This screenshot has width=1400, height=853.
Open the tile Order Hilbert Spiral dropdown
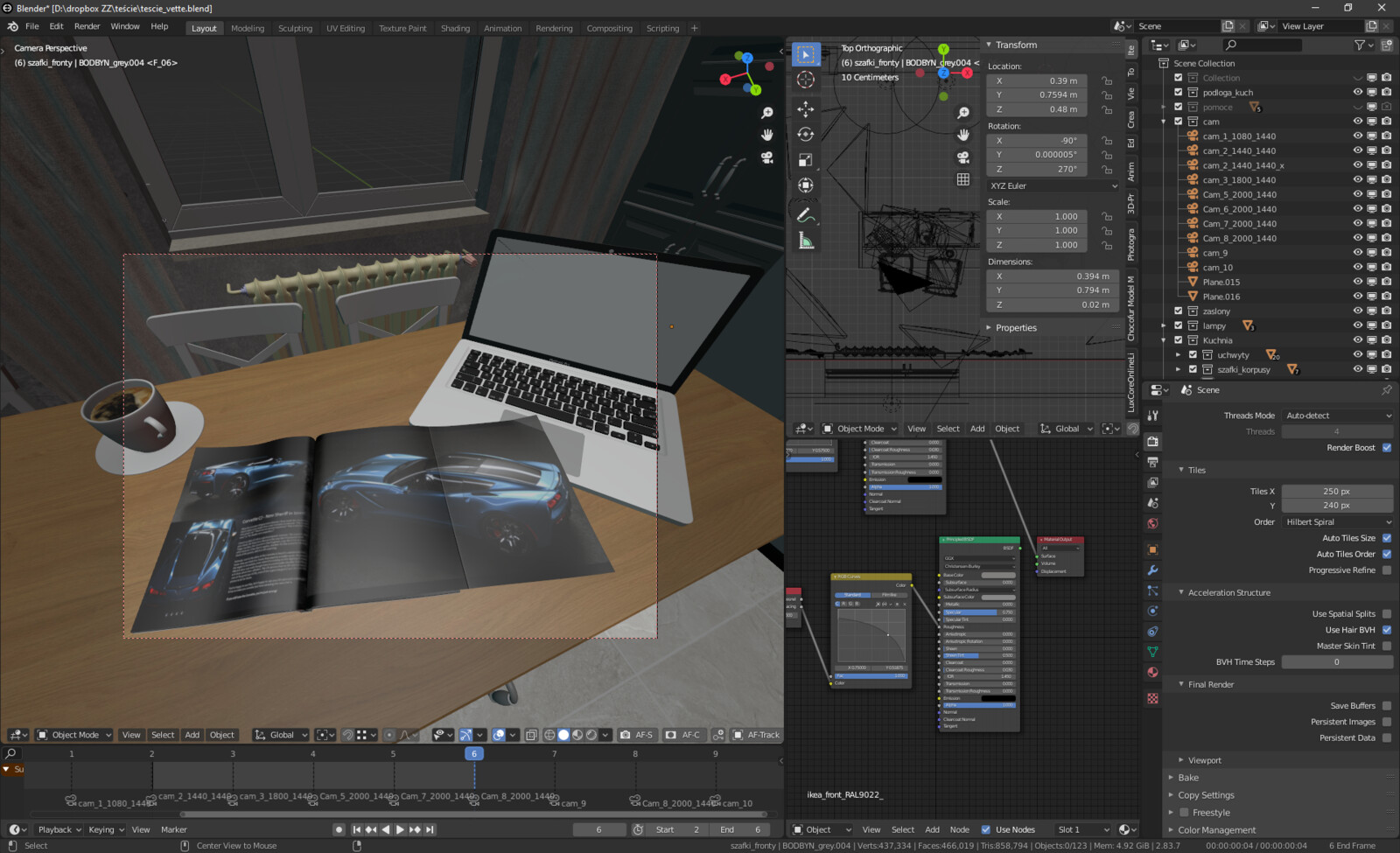(1338, 522)
